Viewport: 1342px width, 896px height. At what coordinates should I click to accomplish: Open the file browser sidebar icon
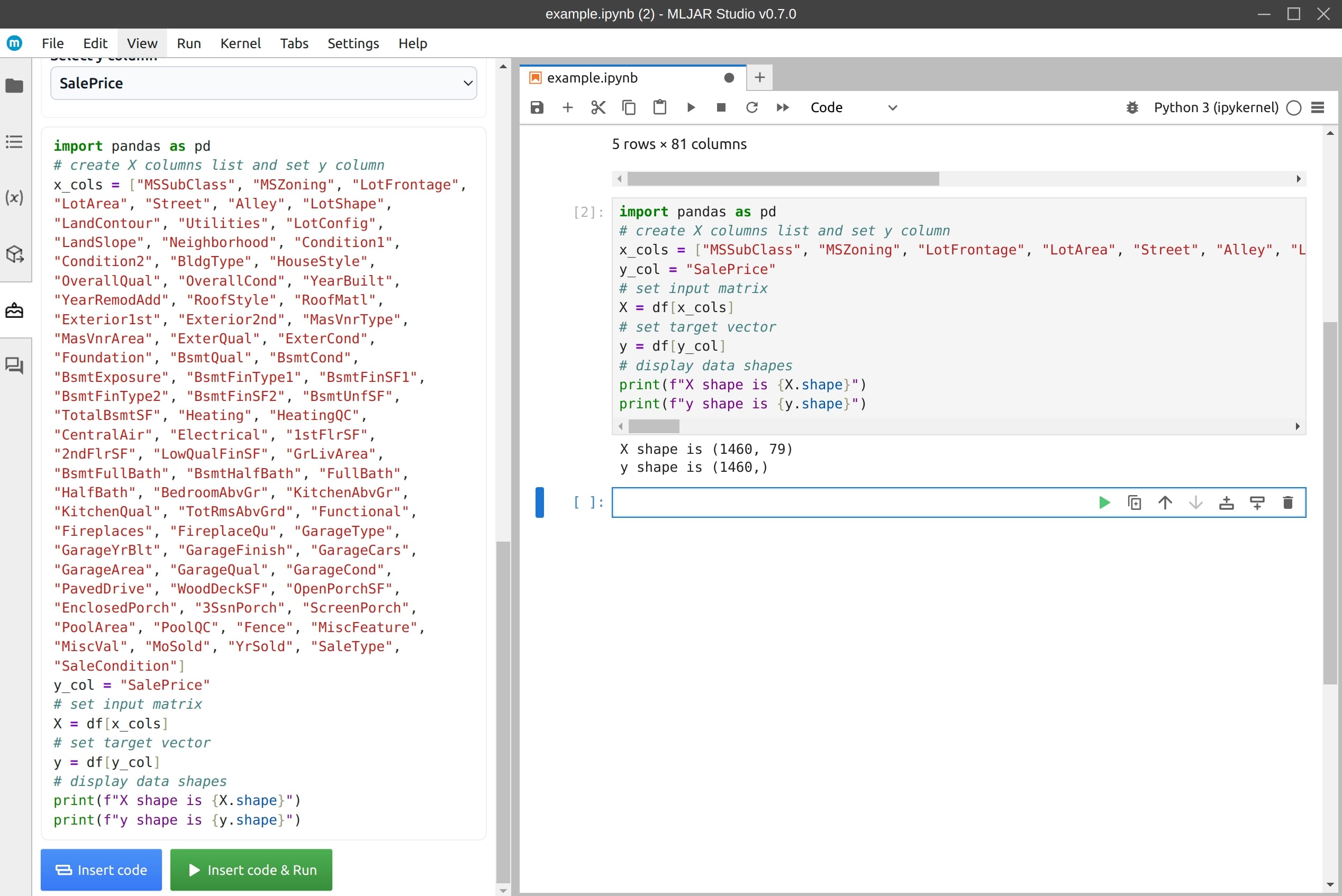[14, 86]
